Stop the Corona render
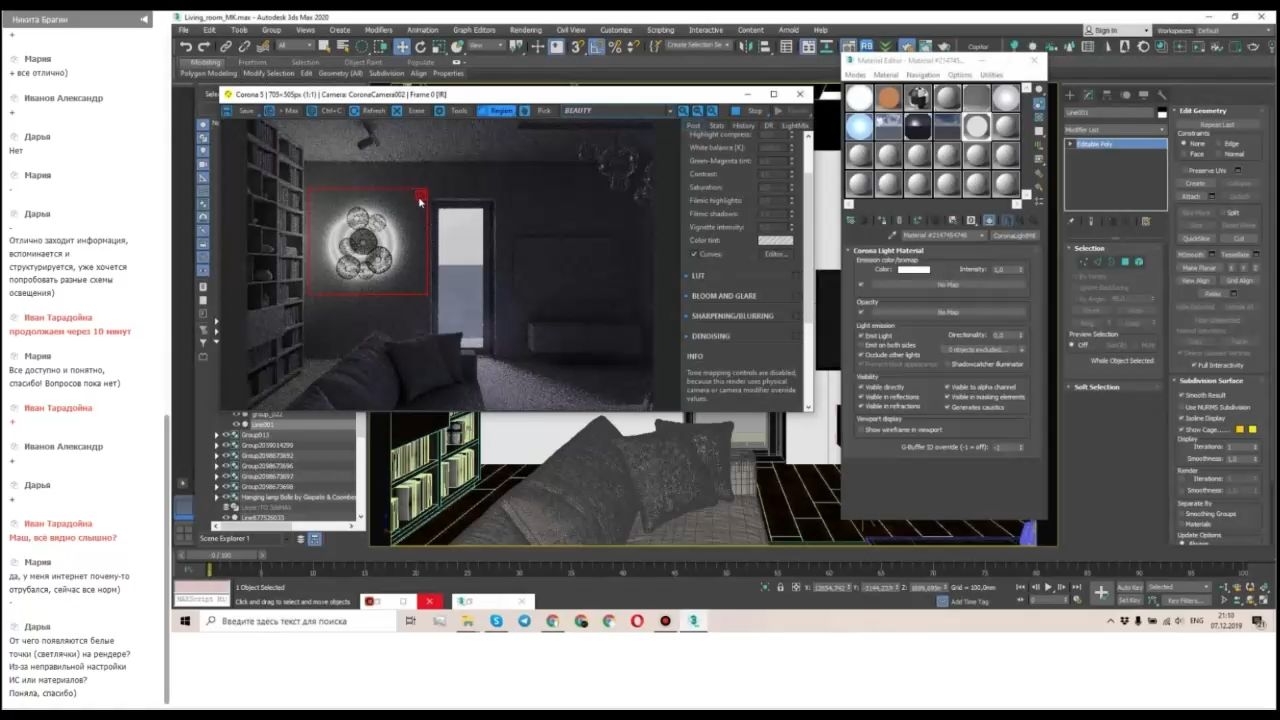Screen dimensions: 1280x720 click(x=749, y=111)
